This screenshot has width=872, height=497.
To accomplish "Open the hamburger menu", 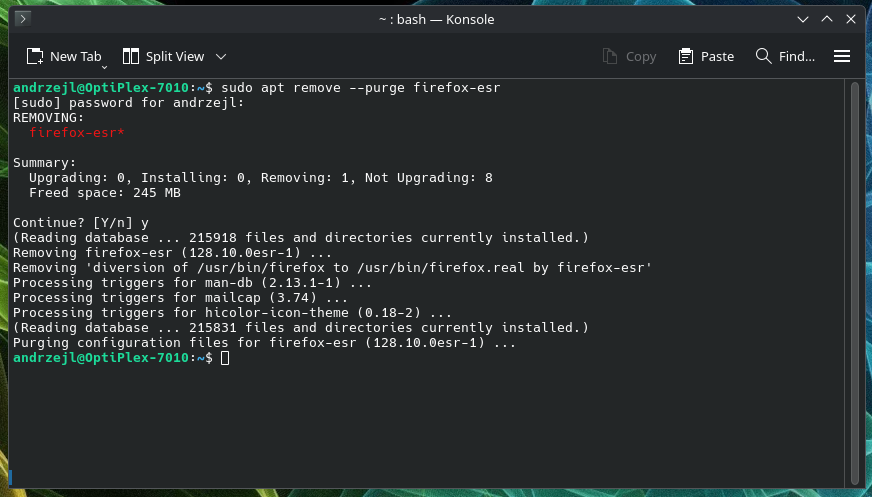I will (x=842, y=56).
